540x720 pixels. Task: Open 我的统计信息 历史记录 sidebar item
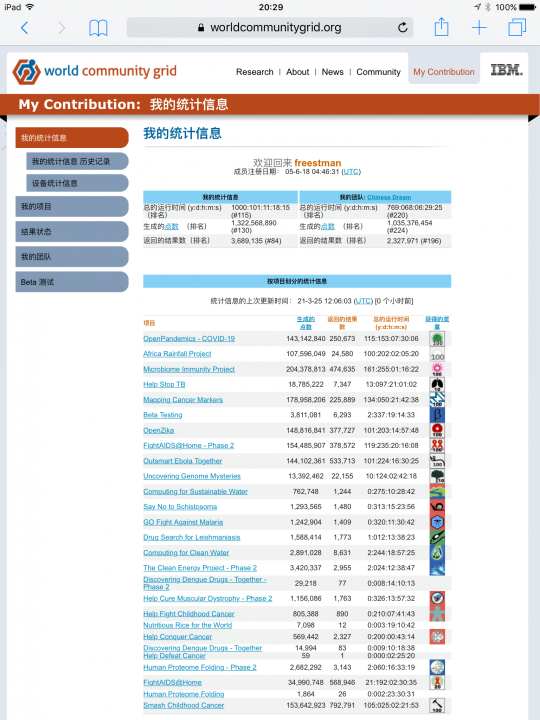point(77,162)
